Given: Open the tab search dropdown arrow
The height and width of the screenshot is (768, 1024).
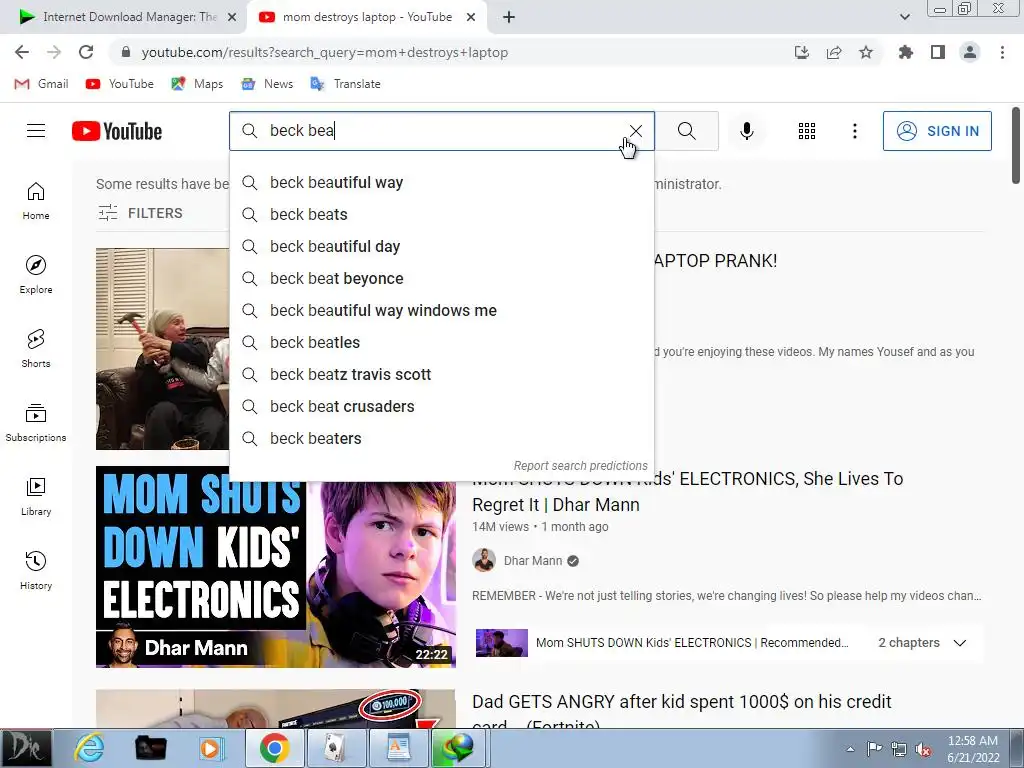Looking at the screenshot, I should click(904, 17).
